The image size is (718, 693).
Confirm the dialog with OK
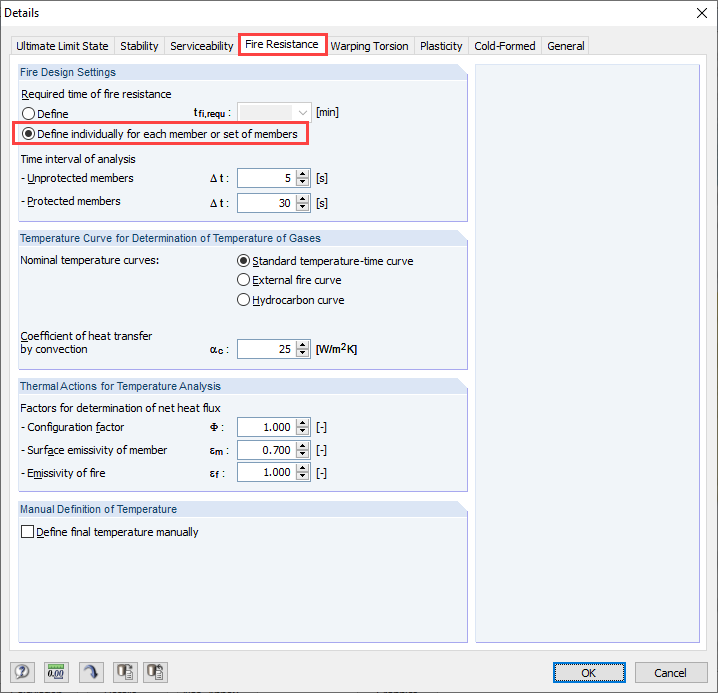pos(589,672)
